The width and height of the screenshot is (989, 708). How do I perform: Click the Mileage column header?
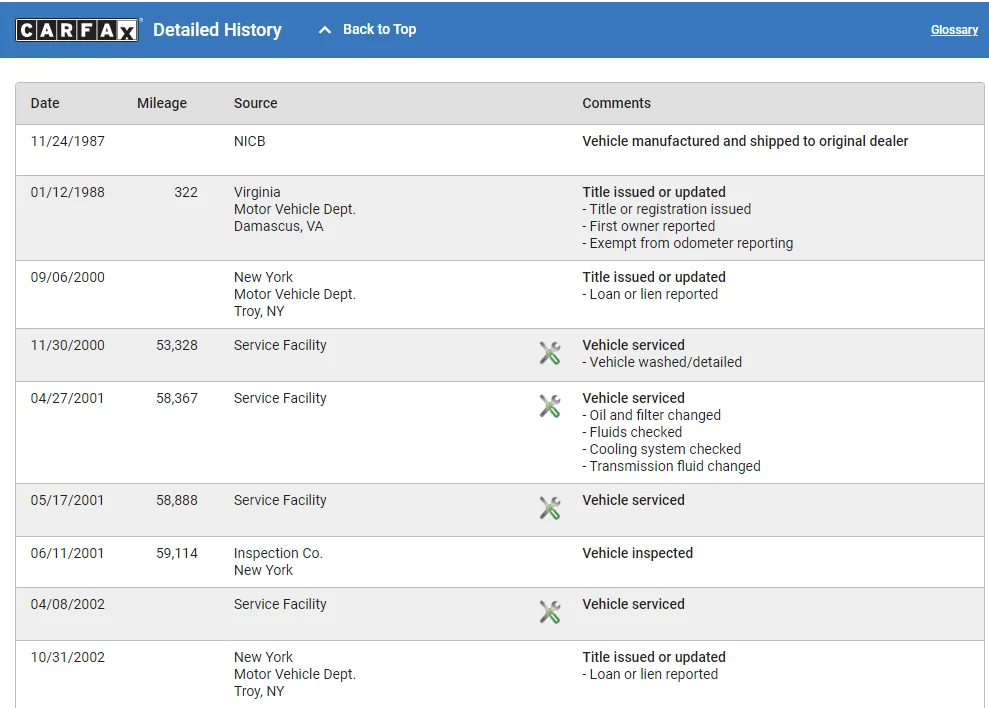click(x=162, y=103)
